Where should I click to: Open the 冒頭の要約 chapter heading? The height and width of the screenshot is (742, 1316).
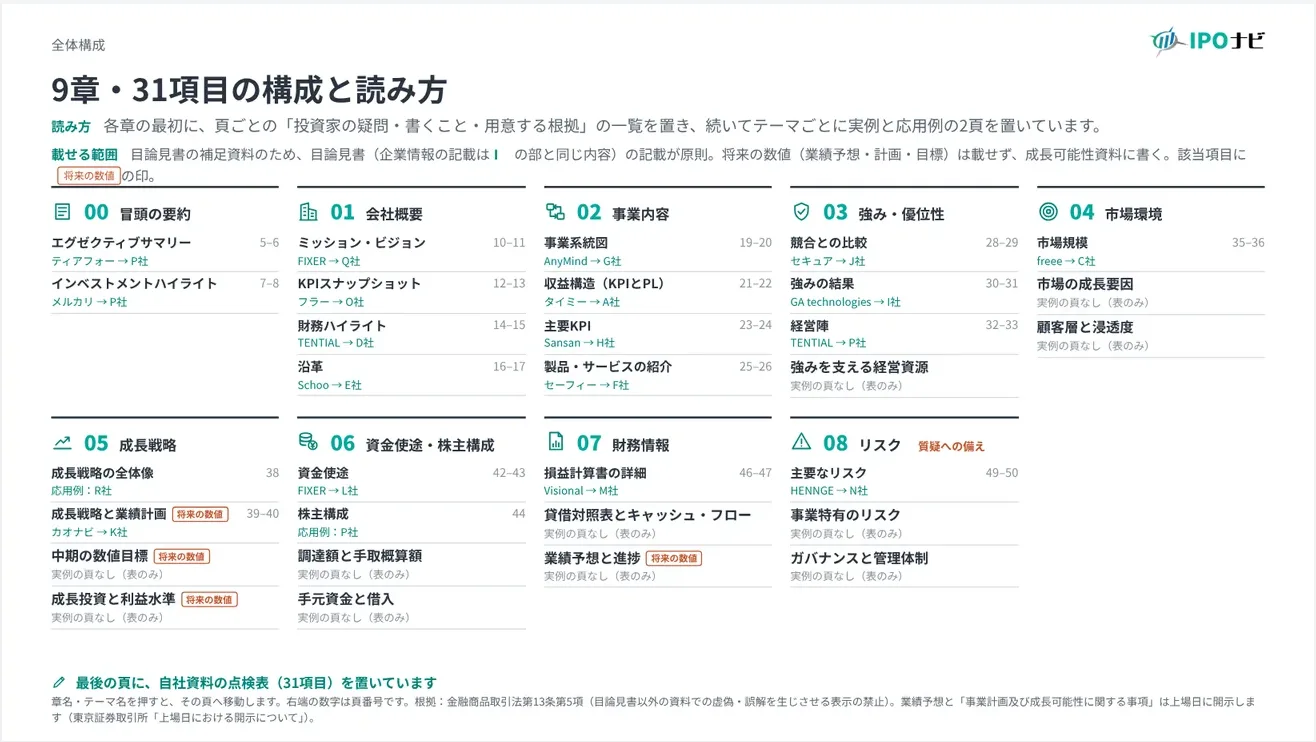(x=155, y=214)
